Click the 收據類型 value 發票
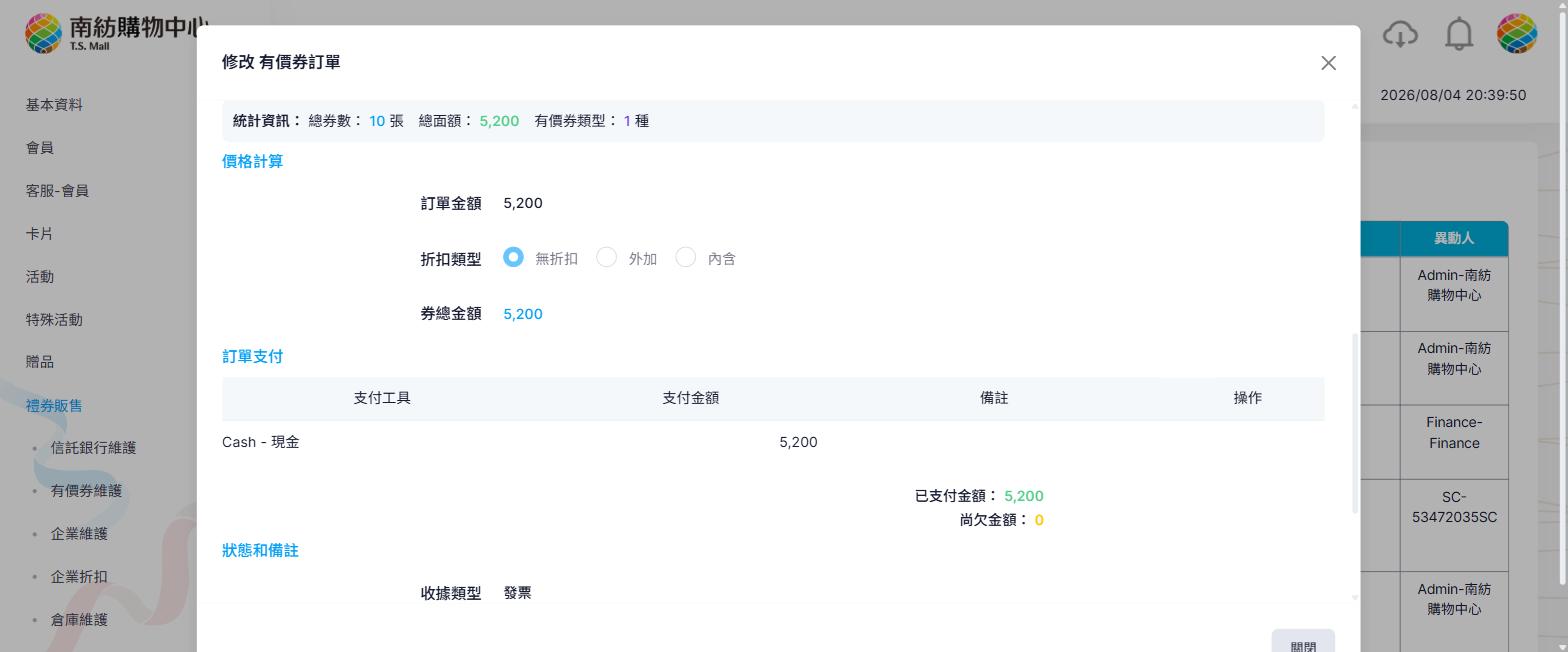Image resolution: width=1568 pixels, height=652 pixels. [x=517, y=593]
